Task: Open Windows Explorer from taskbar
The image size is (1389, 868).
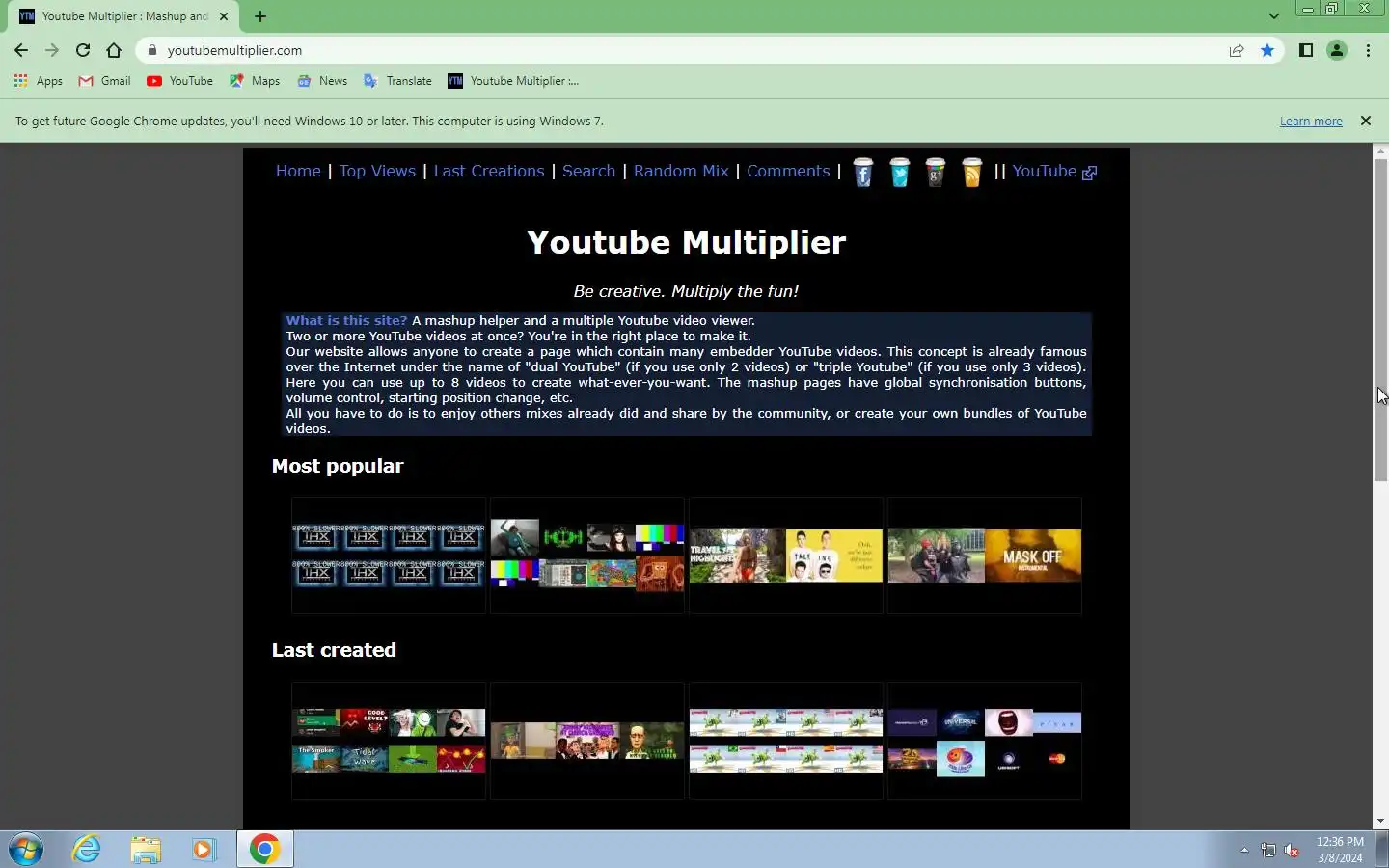Action: (146, 850)
